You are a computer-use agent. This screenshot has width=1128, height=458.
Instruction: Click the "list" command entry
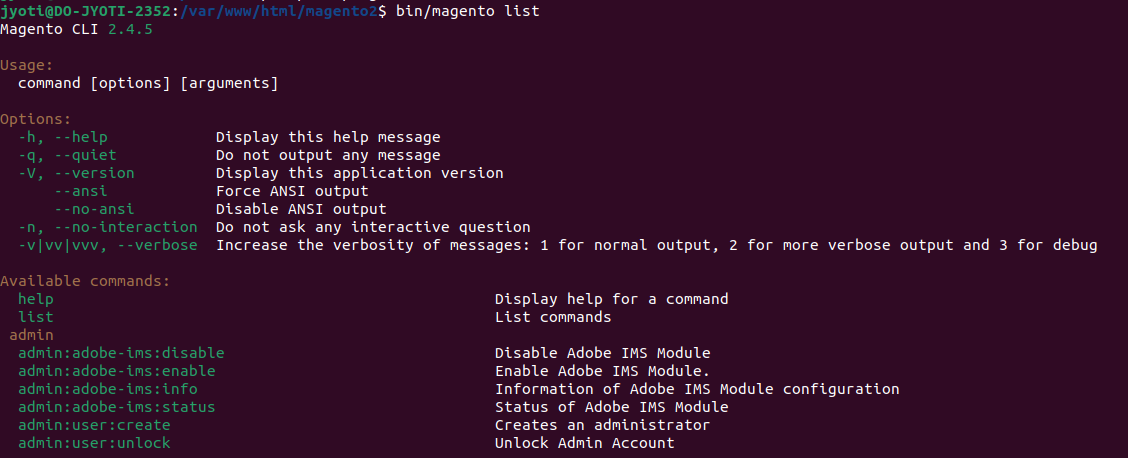pyautogui.click(x=35, y=317)
